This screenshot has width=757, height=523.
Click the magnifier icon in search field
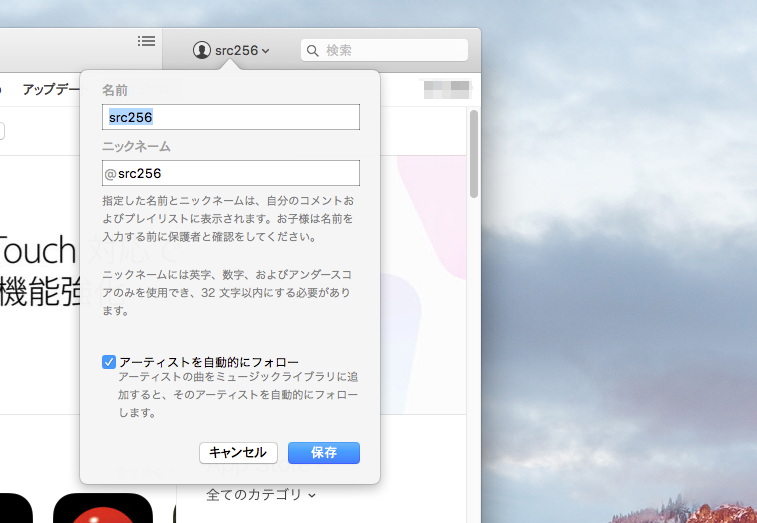click(x=312, y=51)
